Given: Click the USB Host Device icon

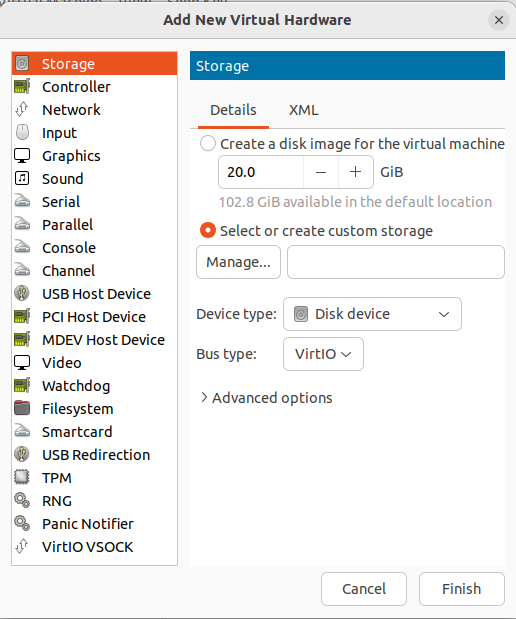Looking at the screenshot, I should pyautogui.click(x=22, y=293).
